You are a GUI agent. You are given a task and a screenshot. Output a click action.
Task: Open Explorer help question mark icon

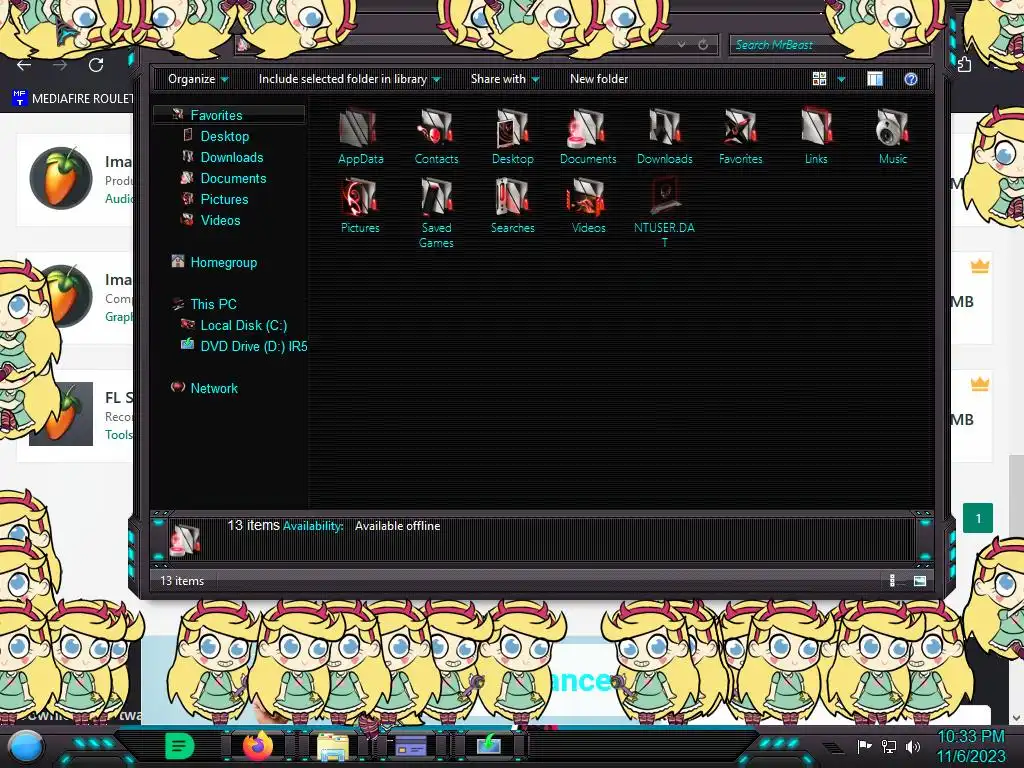click(911, 79)
